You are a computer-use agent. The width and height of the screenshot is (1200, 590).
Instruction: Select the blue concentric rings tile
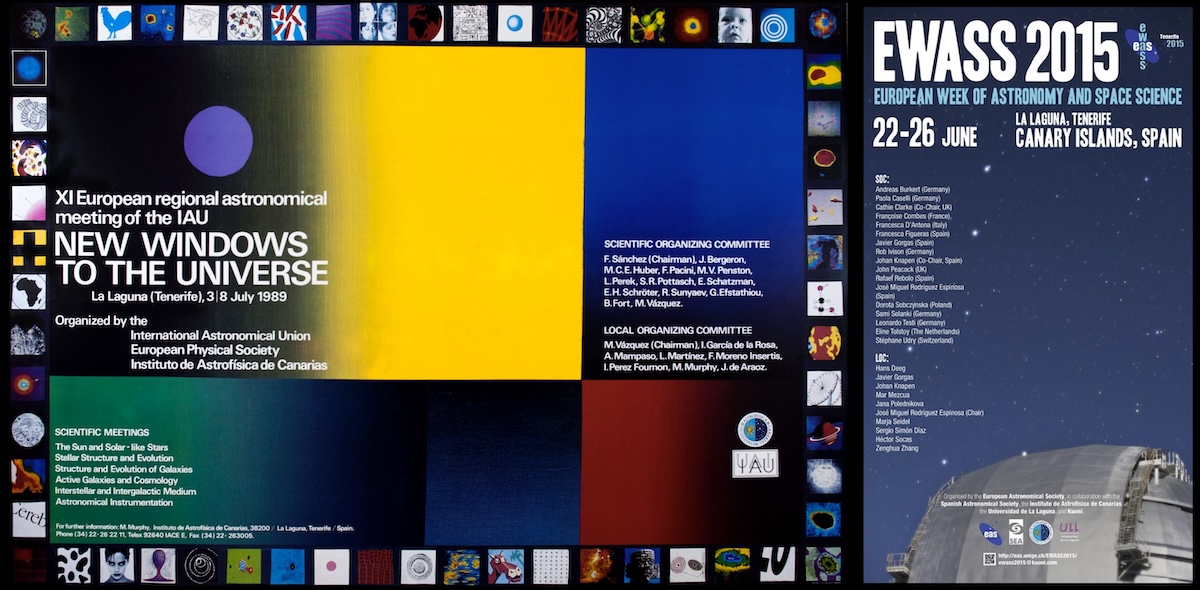777,25
